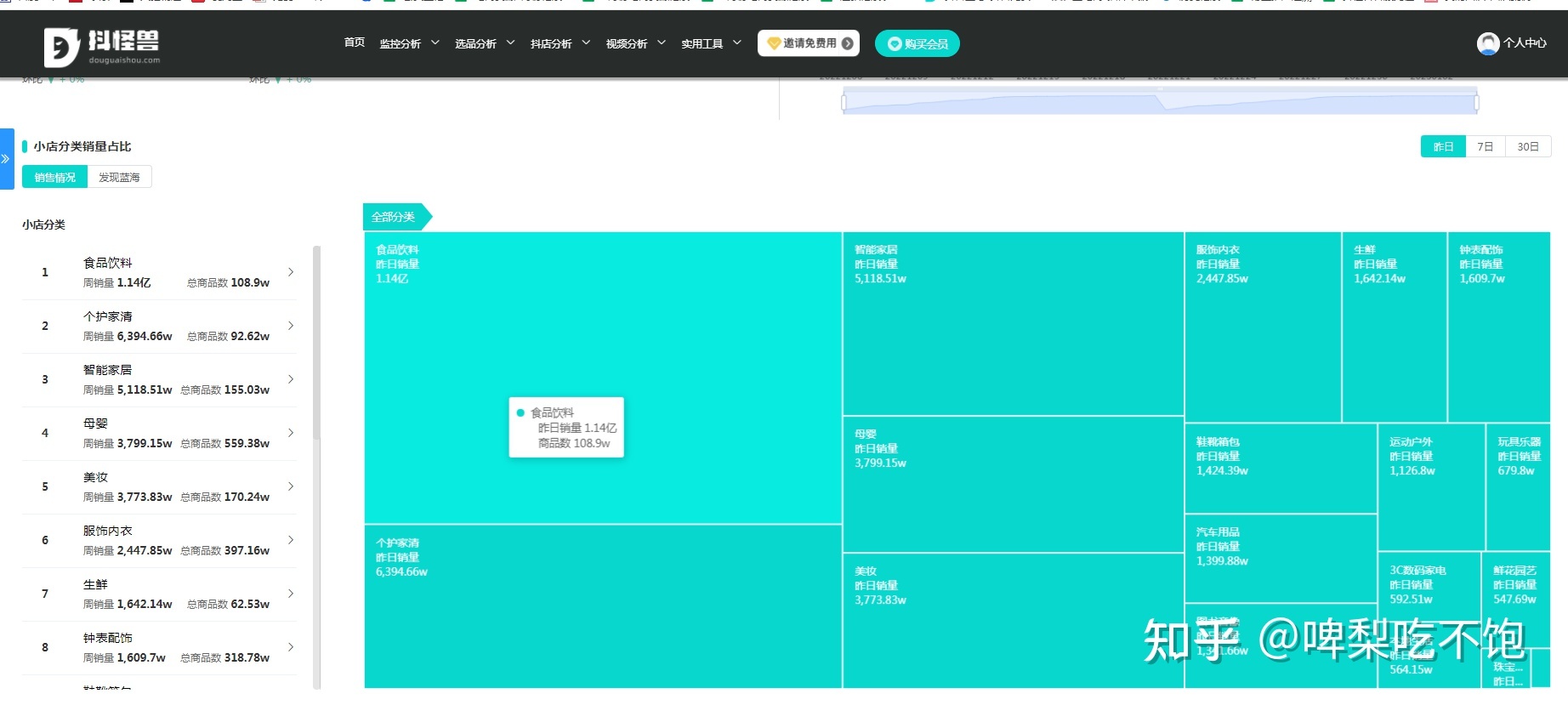Expand the 服饰内衣 category row chevron

(291, 540)
